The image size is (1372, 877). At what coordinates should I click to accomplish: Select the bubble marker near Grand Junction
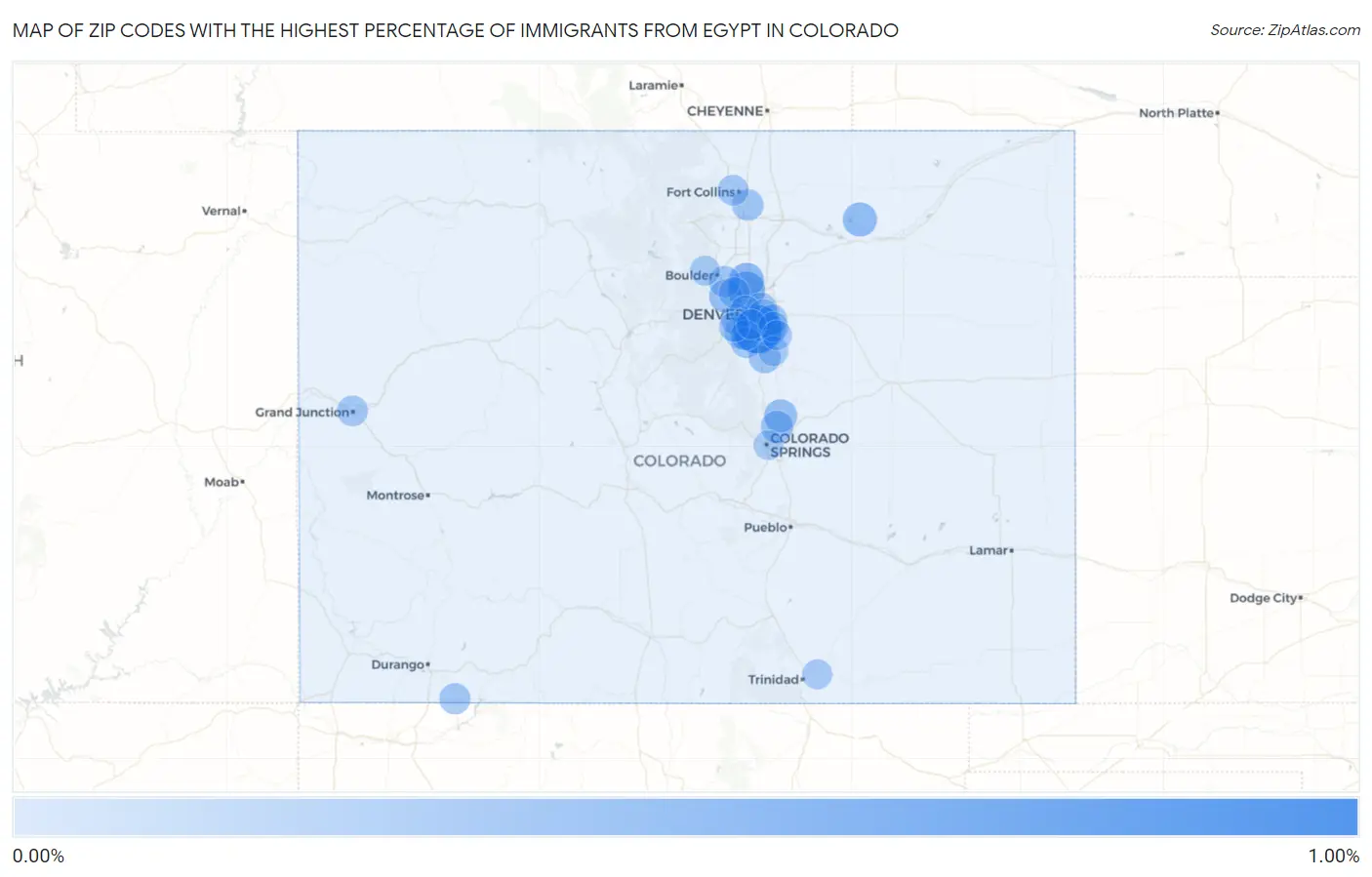[352, 411]
